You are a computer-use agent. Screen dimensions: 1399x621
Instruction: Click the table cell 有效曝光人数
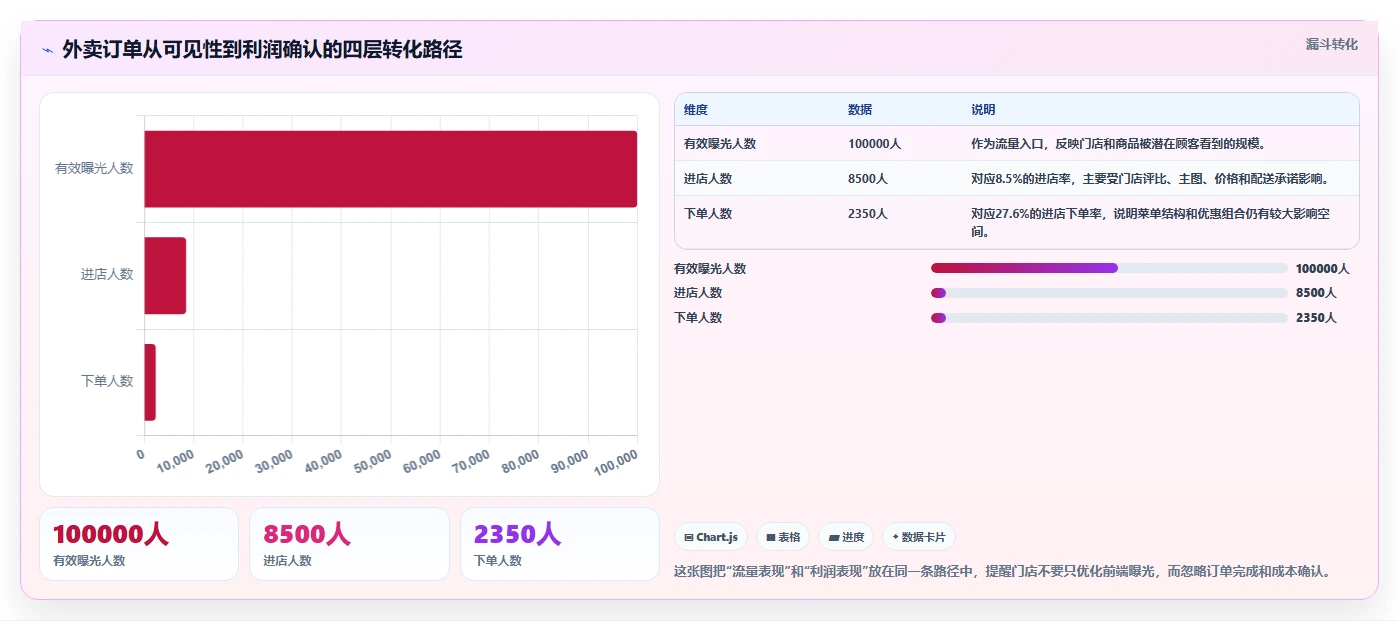coord(720,144)
